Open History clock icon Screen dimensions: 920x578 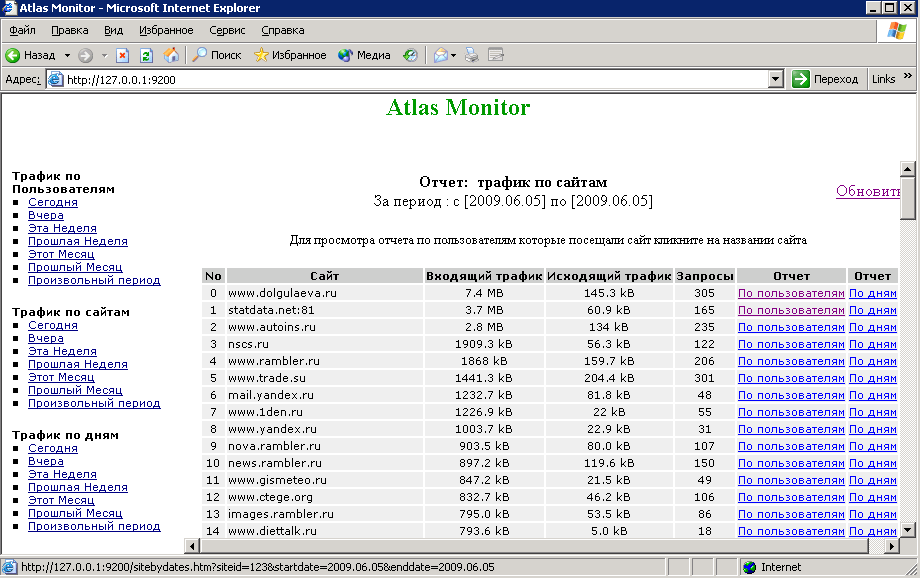[410, 55]
